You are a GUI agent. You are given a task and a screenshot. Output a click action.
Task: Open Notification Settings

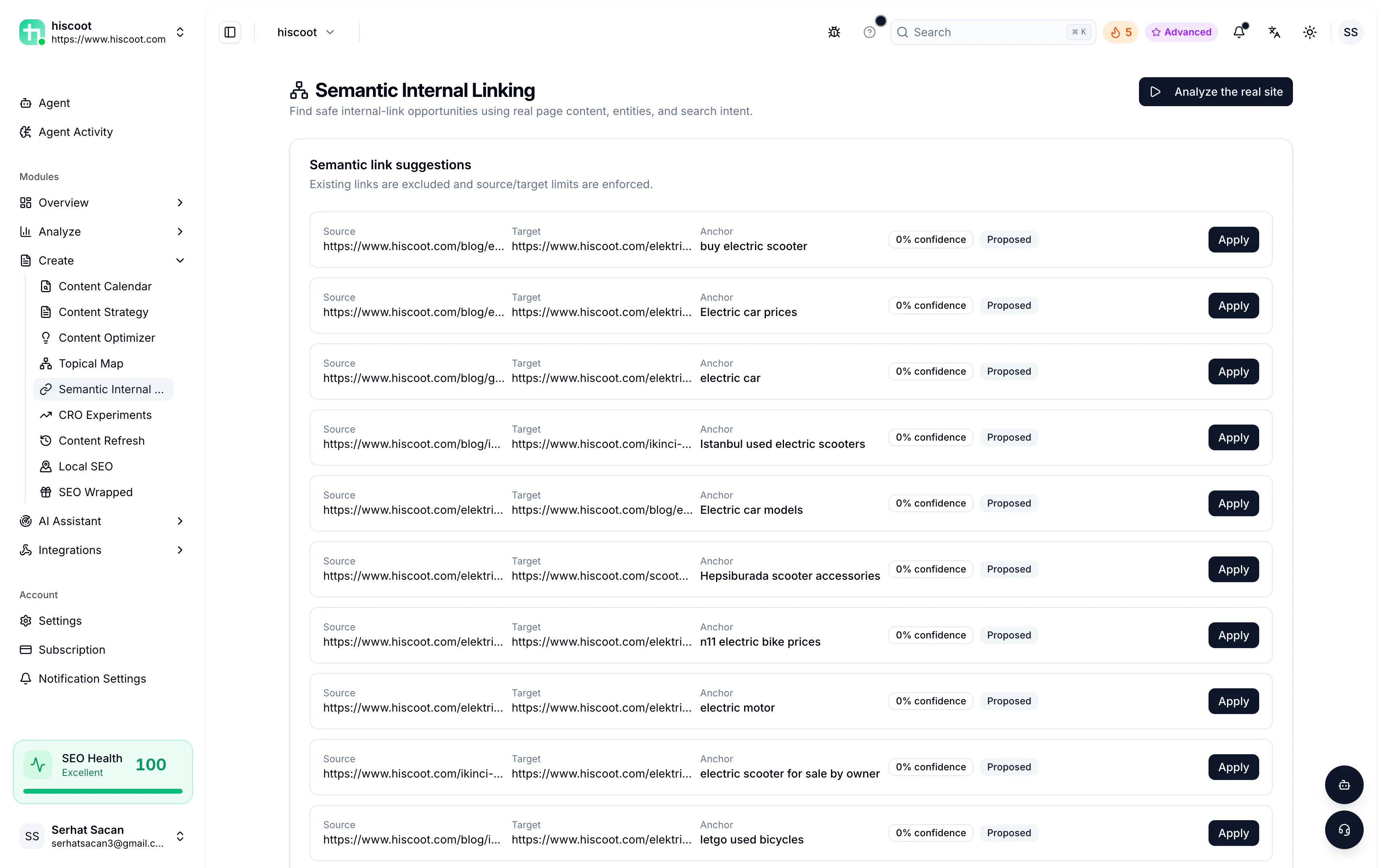coord(103,679)
